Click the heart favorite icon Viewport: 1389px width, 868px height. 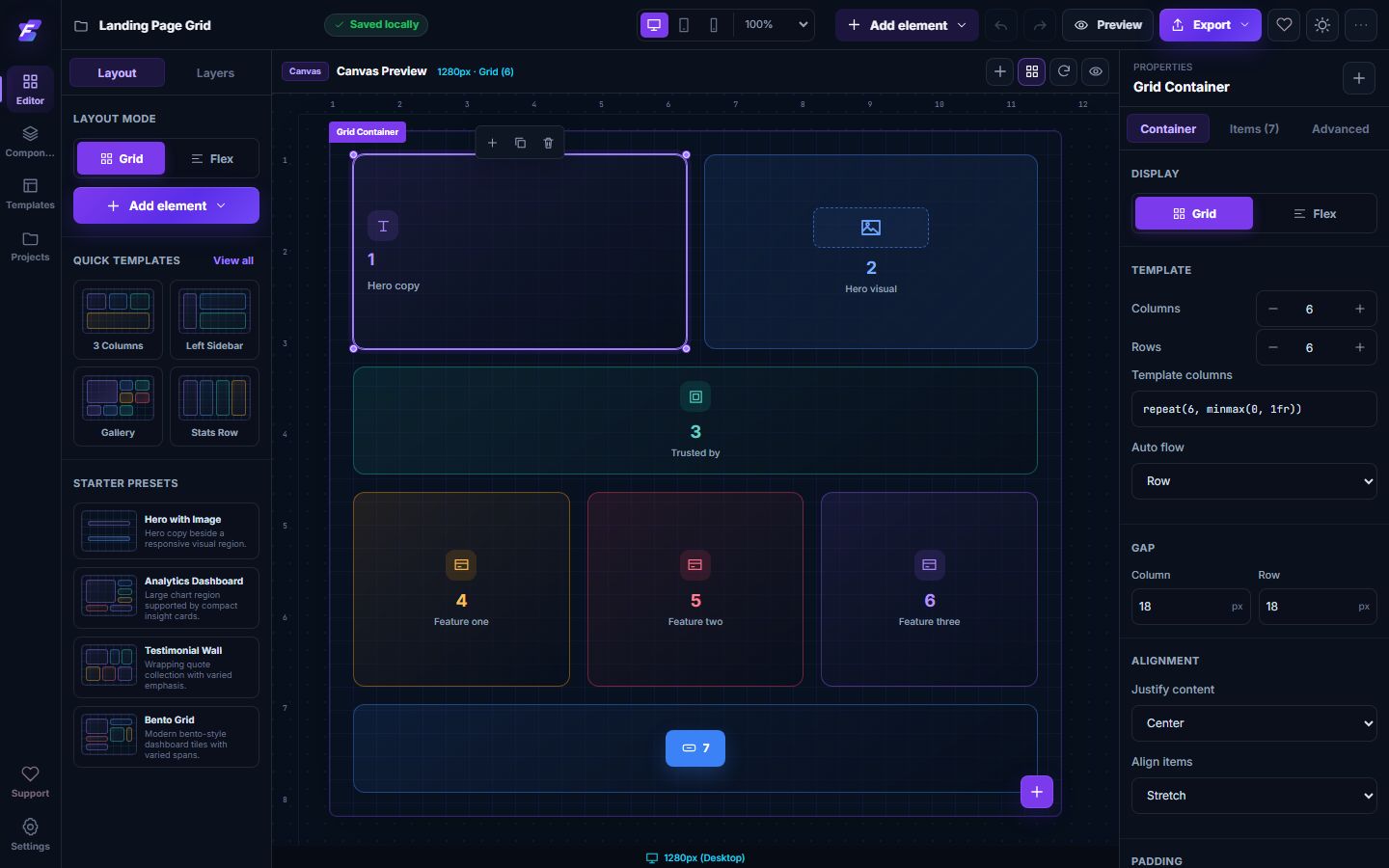click(1284, 25)
